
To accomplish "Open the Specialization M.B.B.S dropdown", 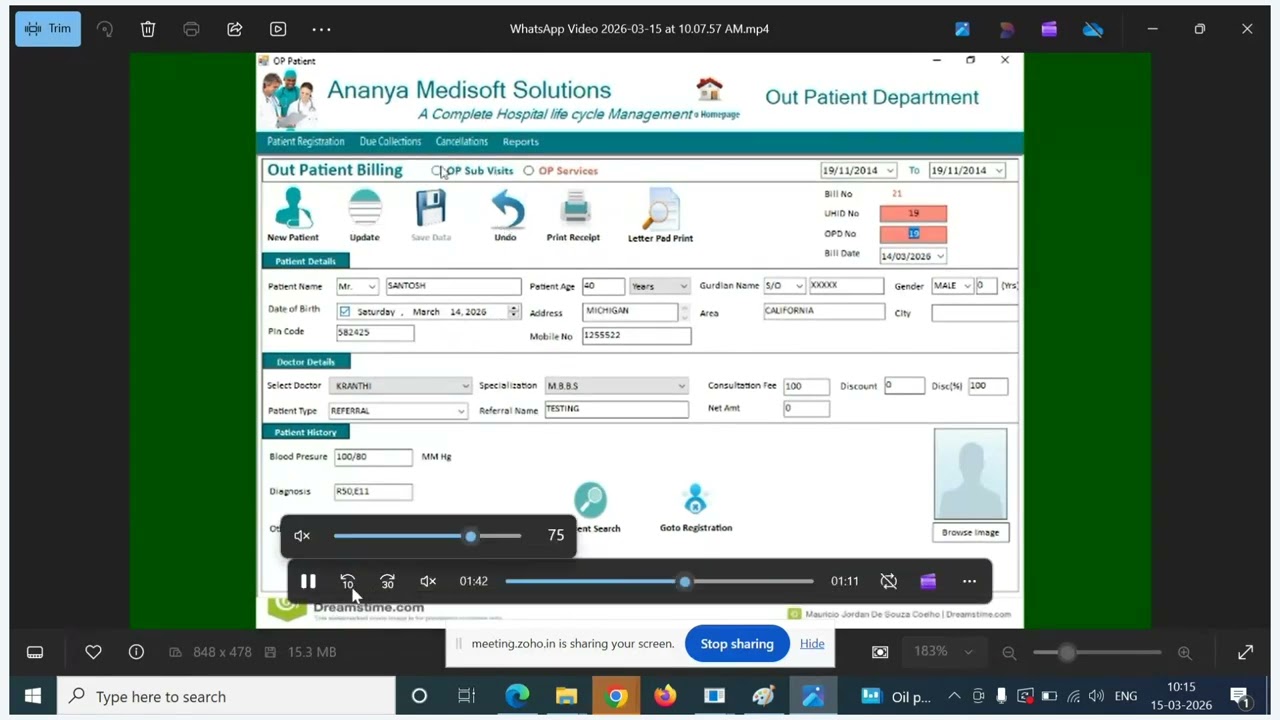I will pyautogui.click(x=682, y=386).
